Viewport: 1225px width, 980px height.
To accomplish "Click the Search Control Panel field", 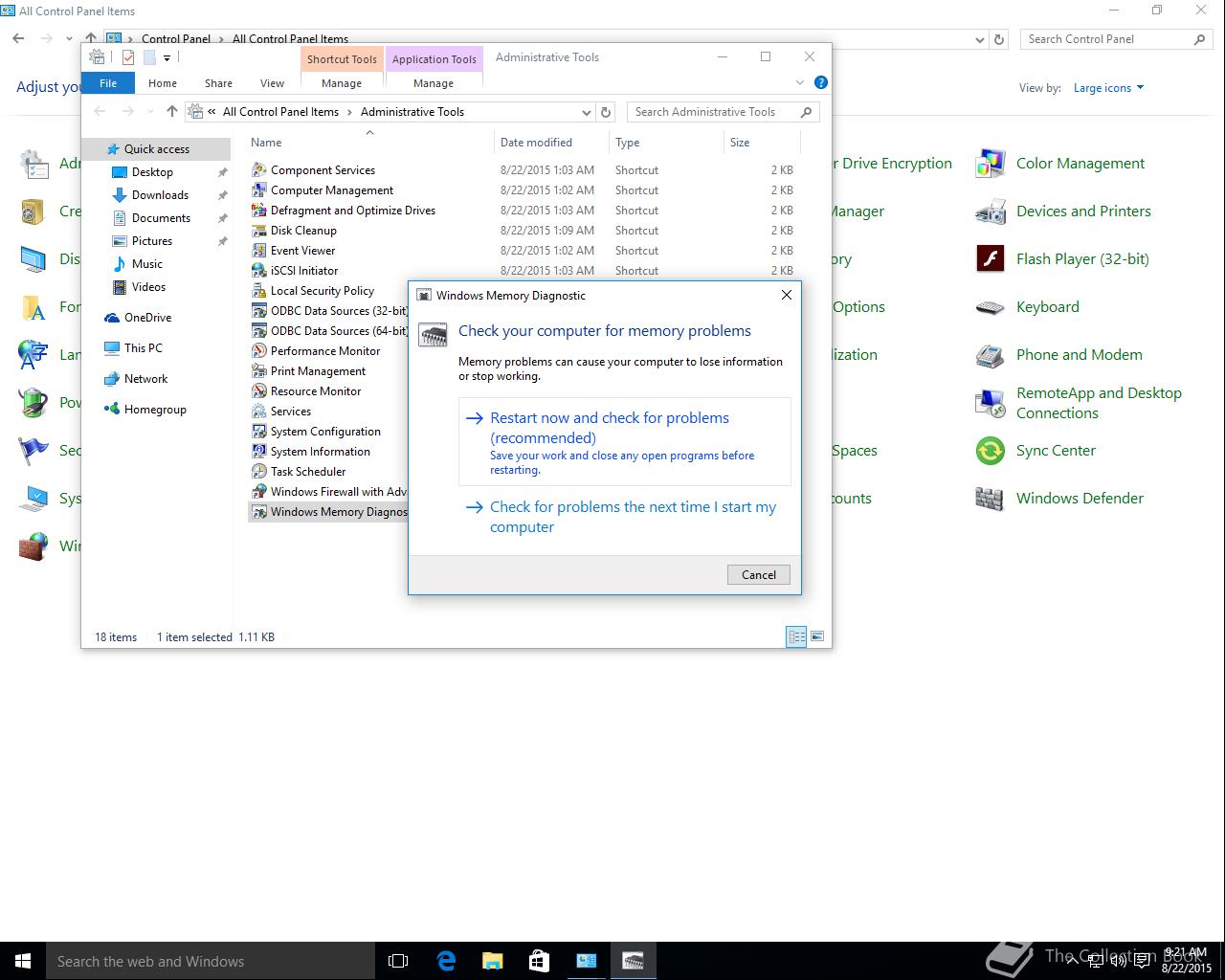I will pyautogui.click(x=1115, y=39).
